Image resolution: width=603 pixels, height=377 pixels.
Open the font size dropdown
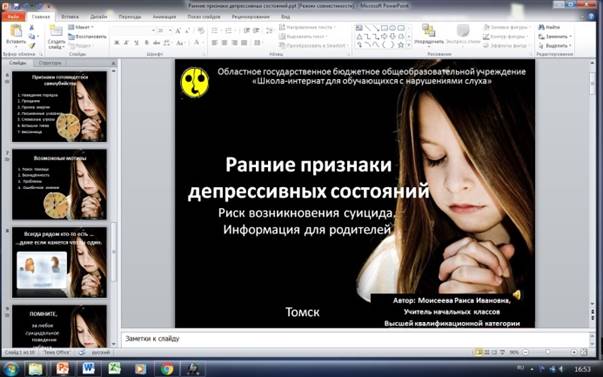click(x=170, y=30)
